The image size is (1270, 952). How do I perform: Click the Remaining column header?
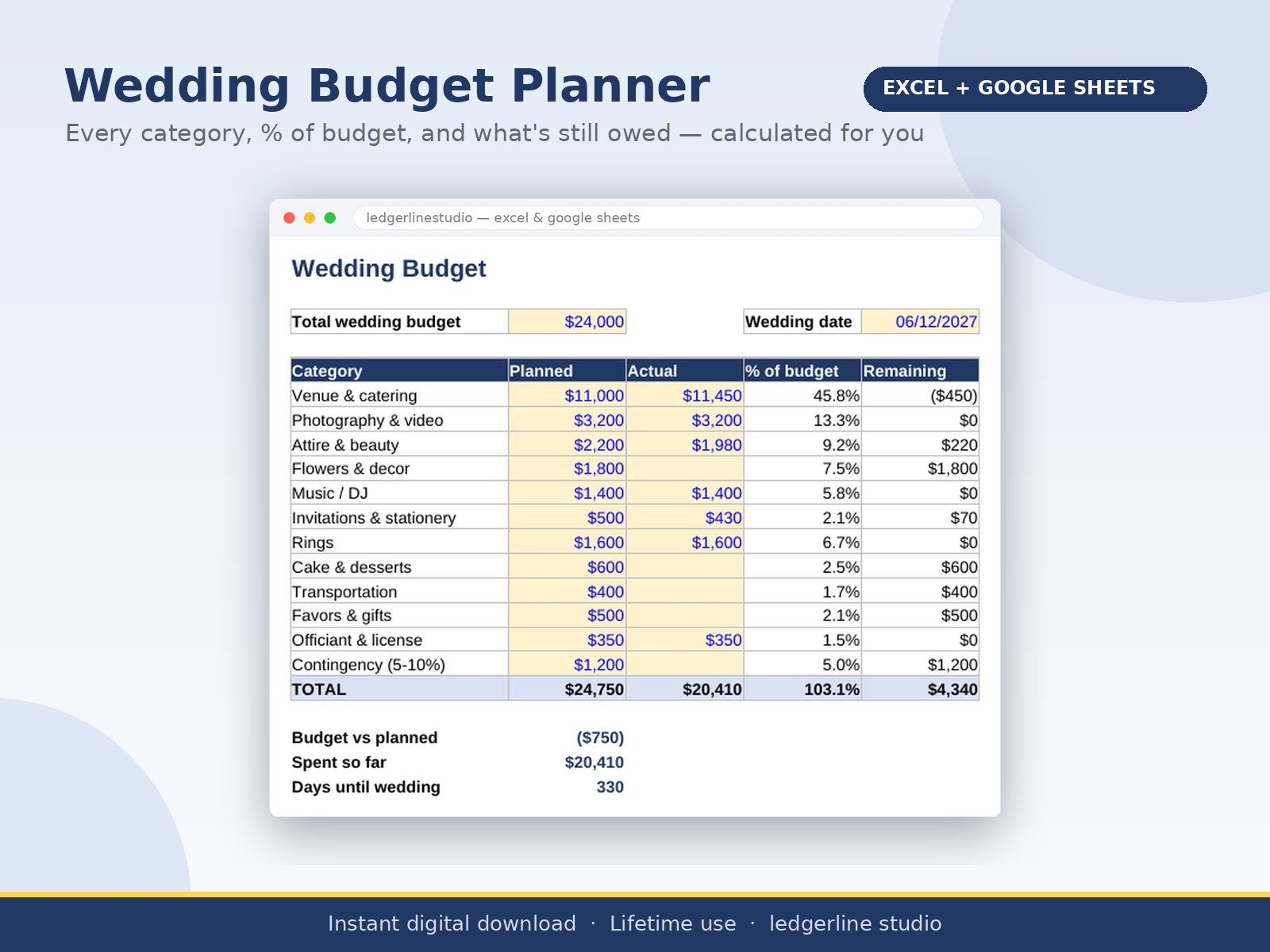tap(920, 370)
